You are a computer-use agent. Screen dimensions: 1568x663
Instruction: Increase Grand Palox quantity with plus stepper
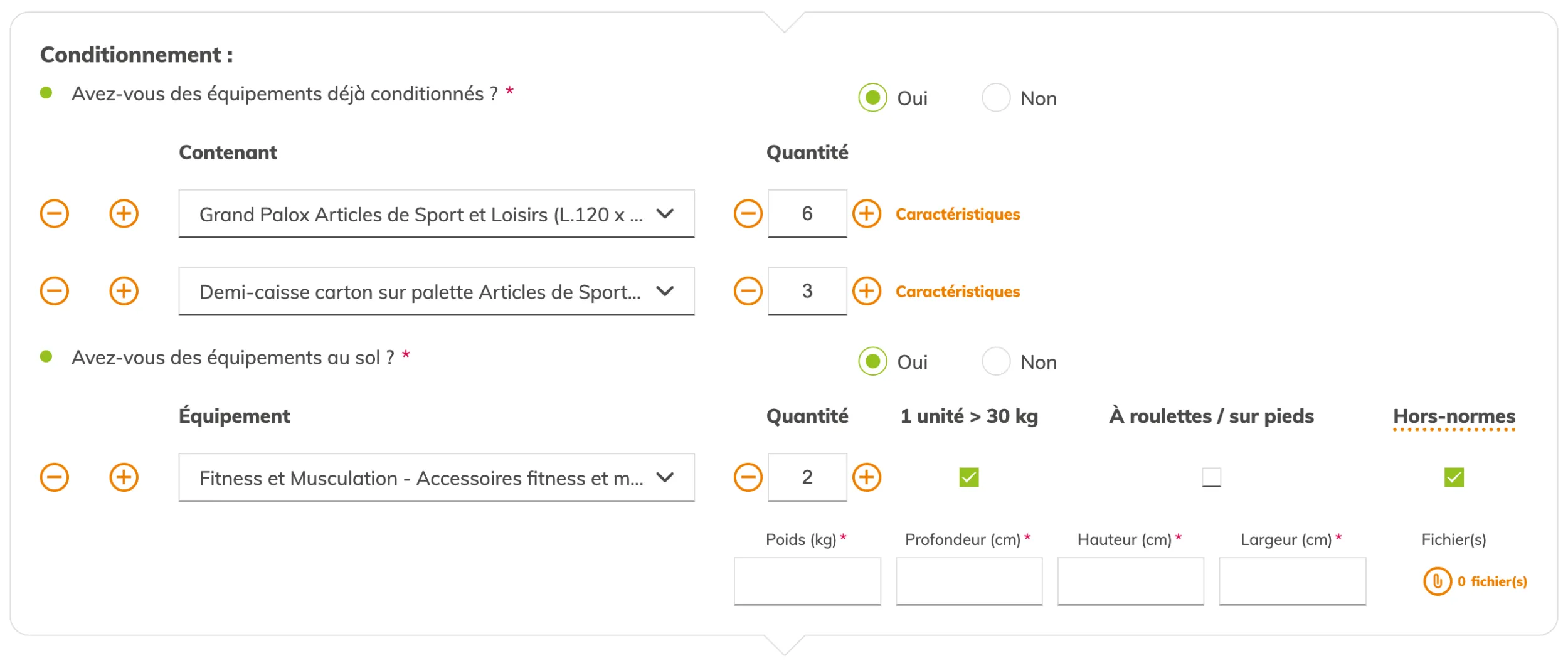tap(867, 213)
